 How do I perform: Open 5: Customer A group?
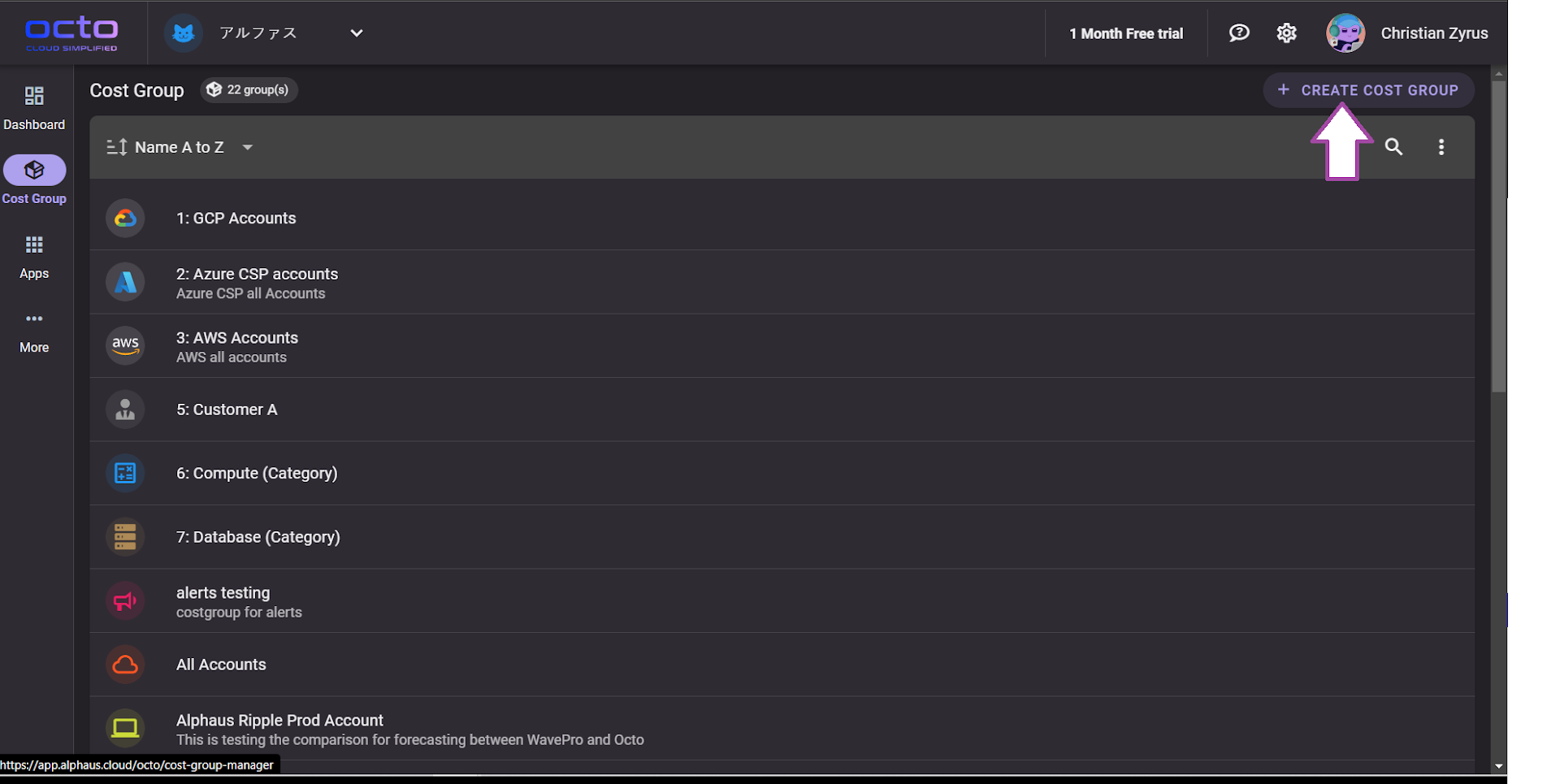click(x=782, y=409)
